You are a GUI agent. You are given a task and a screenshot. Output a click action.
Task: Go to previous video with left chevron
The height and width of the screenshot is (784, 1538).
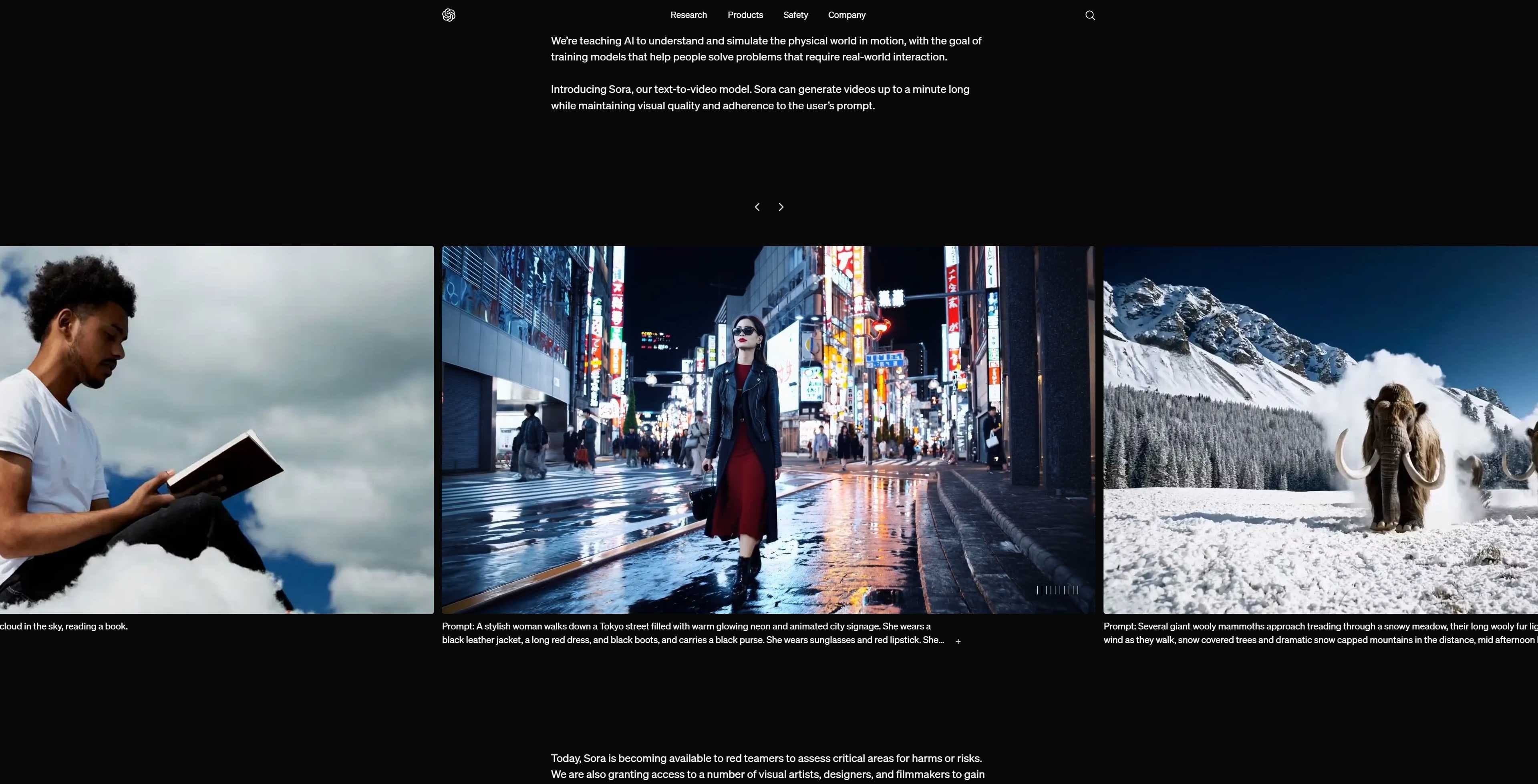point(757,207)
